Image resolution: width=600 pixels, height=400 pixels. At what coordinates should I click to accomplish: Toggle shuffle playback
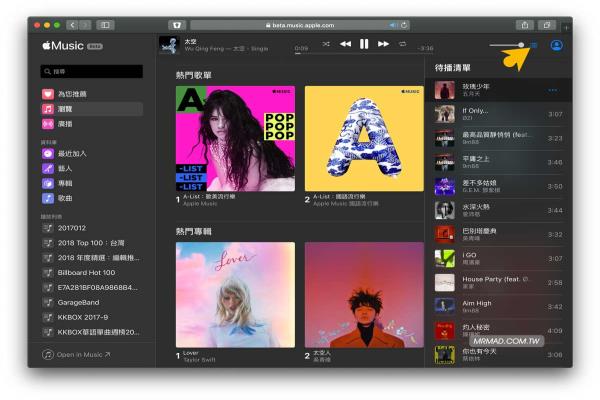(326, 44)
